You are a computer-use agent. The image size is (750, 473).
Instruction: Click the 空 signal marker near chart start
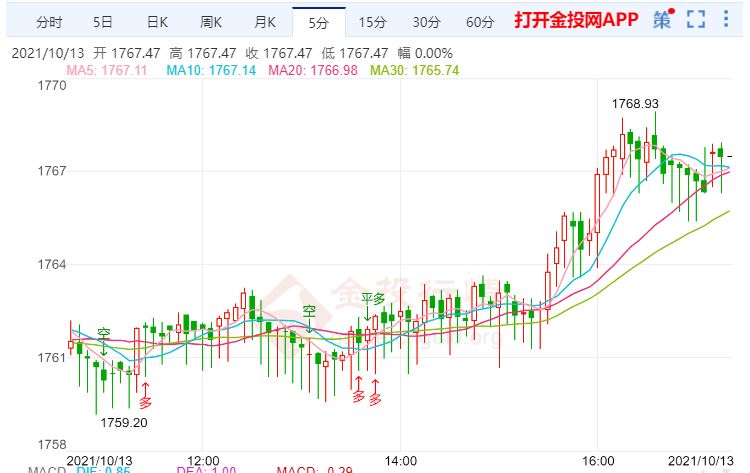pos(104,333)
